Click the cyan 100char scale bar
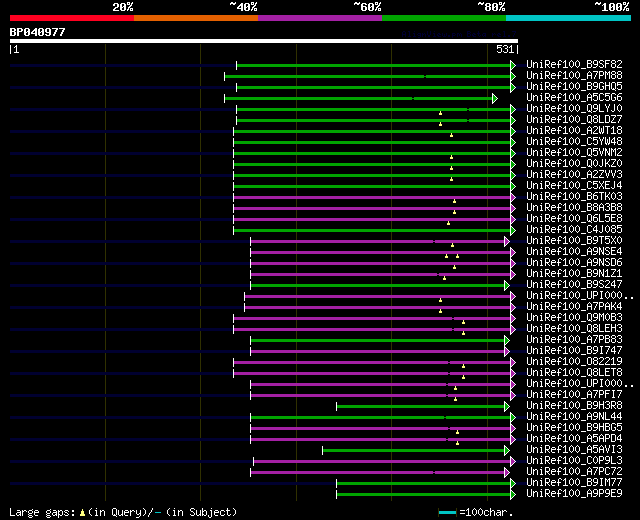 [x=447, y=513]
